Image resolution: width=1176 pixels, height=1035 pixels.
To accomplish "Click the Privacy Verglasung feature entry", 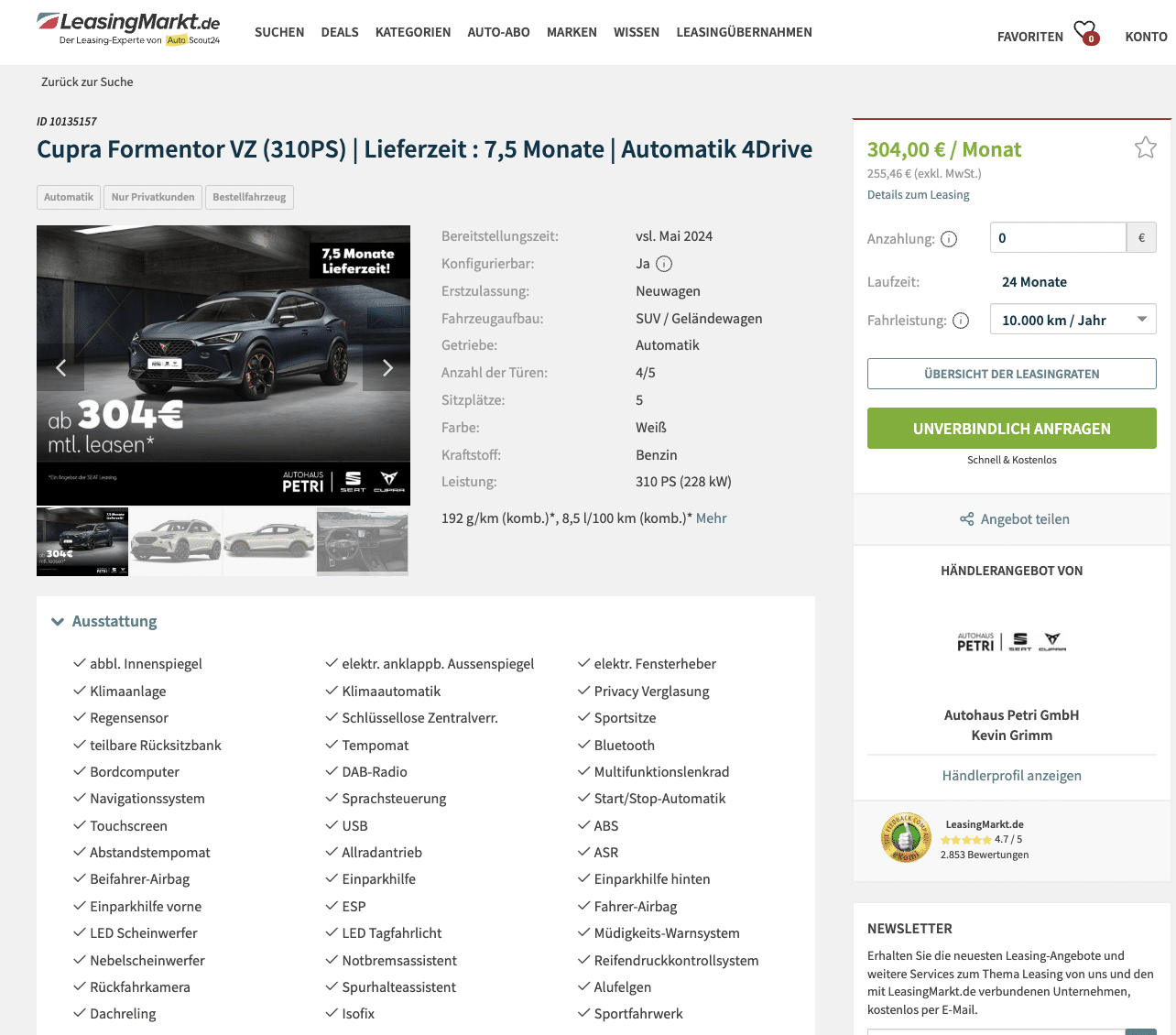I will click(651, 692).
